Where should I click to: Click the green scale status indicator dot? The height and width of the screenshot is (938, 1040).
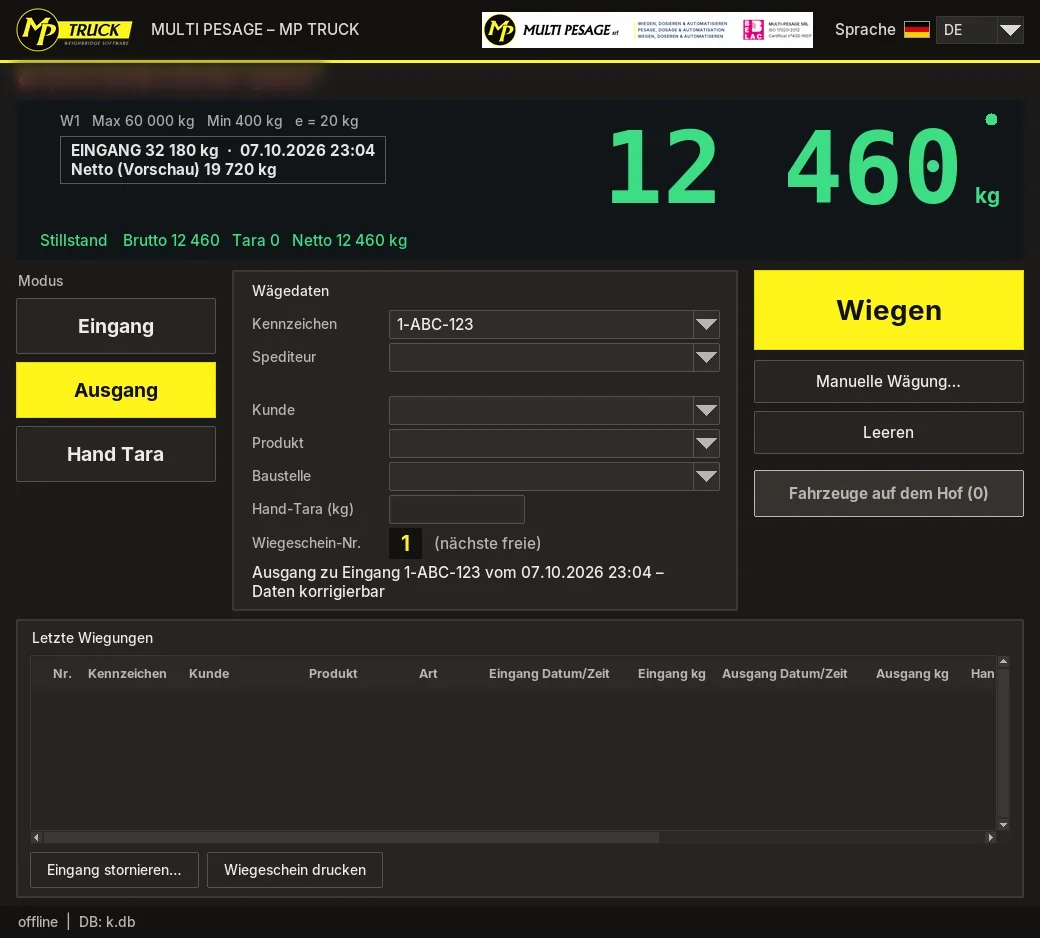[991, 119]
